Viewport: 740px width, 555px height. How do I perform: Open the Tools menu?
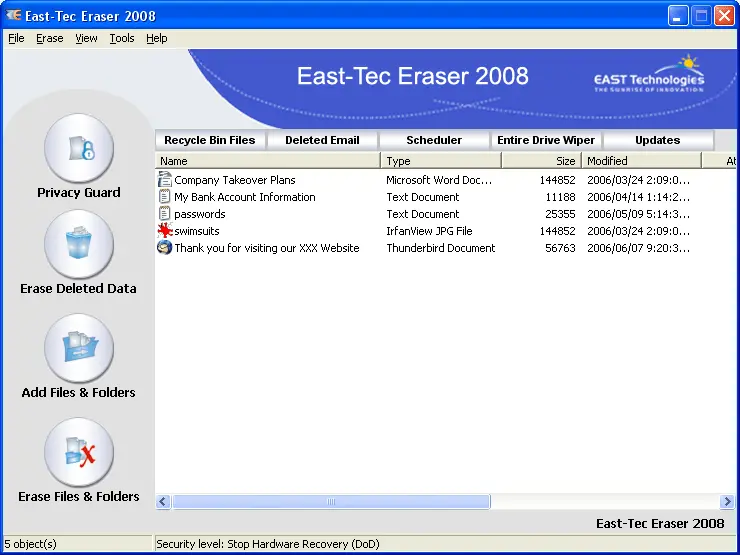click(x=122, y=38)
